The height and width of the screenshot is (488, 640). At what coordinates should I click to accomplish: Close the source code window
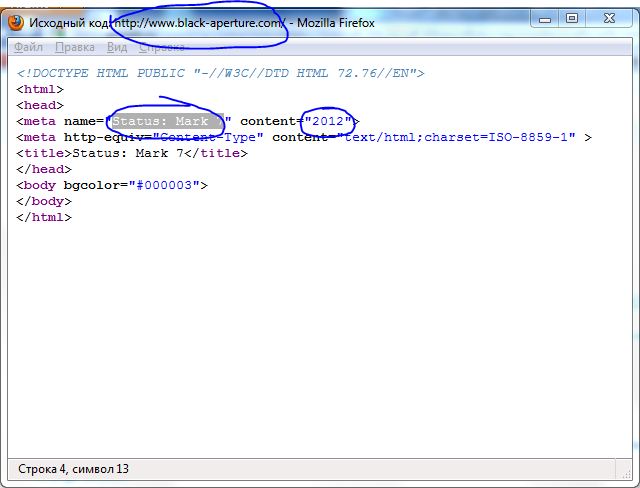click(609, 19)
